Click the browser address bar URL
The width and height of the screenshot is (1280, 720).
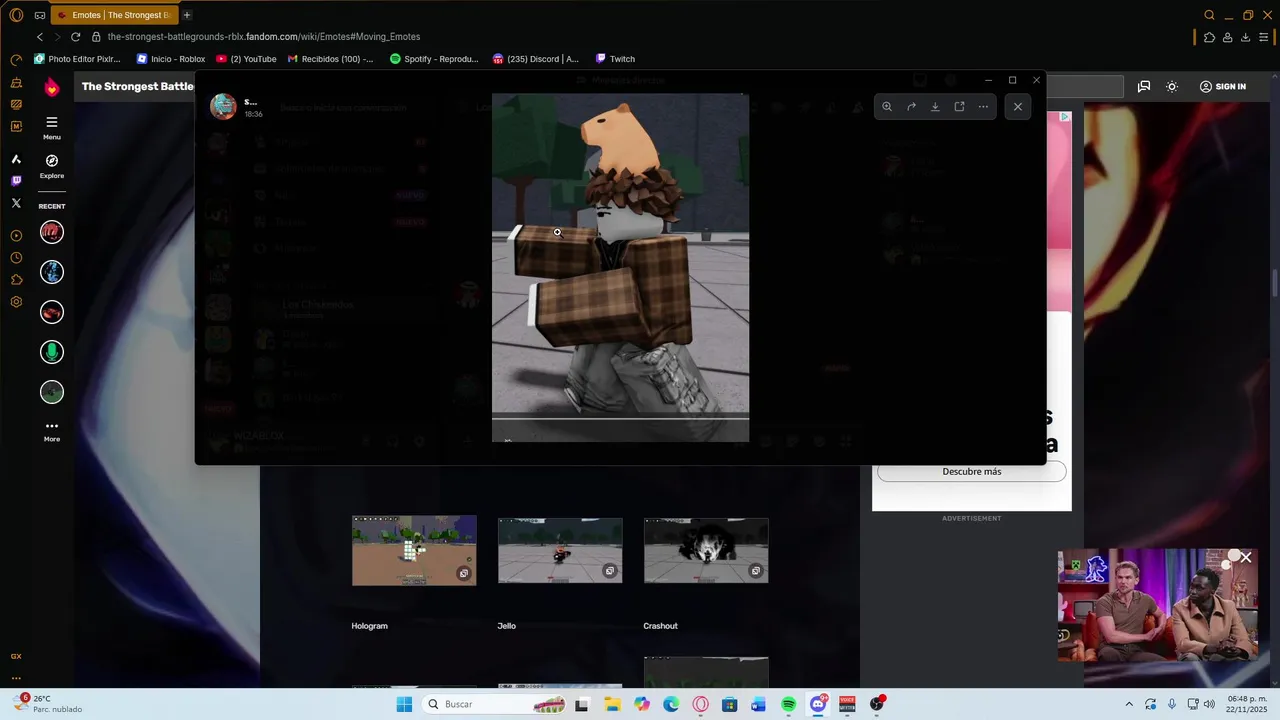(264, 37)
